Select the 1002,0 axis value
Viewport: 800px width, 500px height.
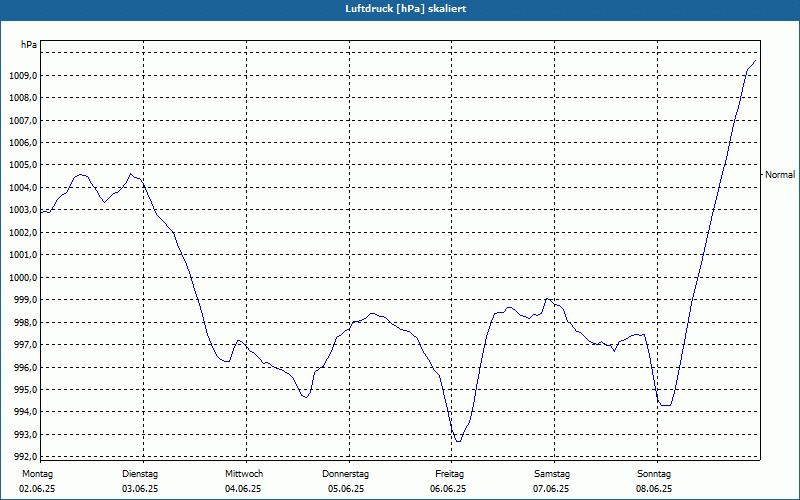pos(23,233)
